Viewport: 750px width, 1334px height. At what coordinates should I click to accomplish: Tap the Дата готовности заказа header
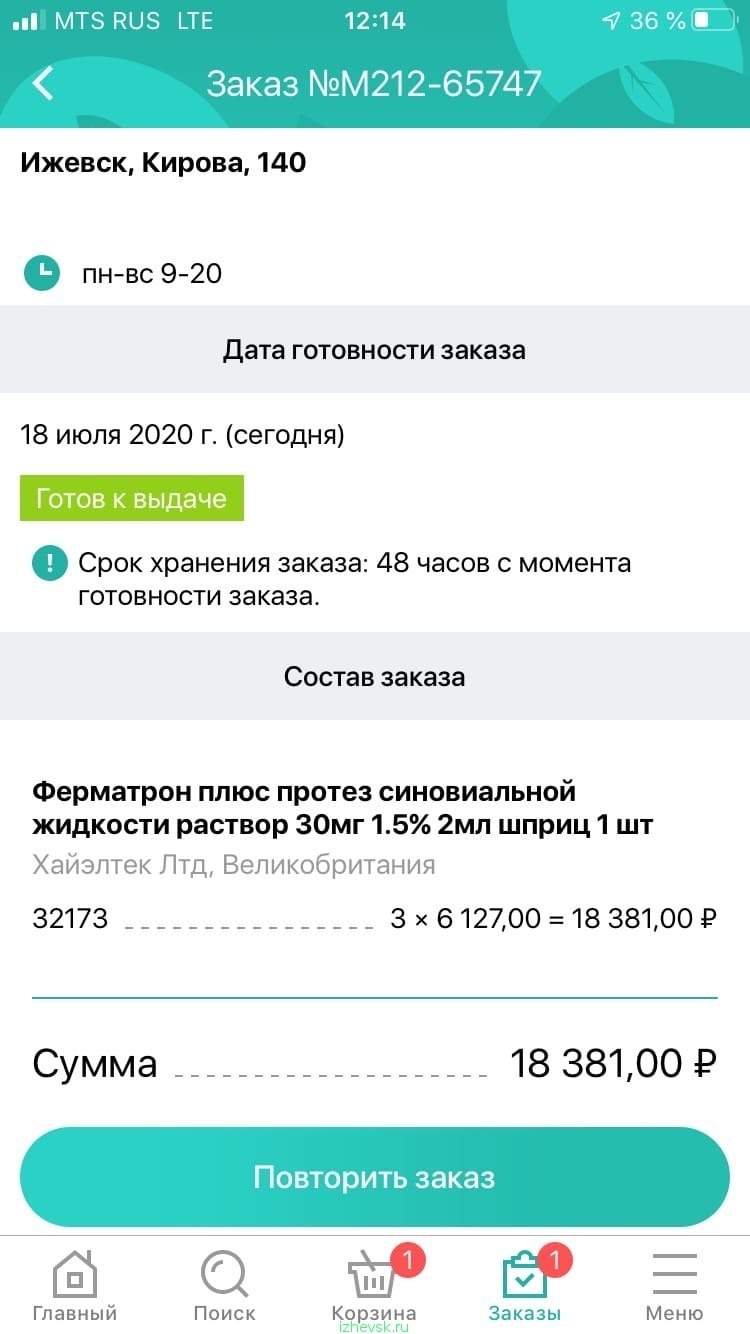(374, 350)
